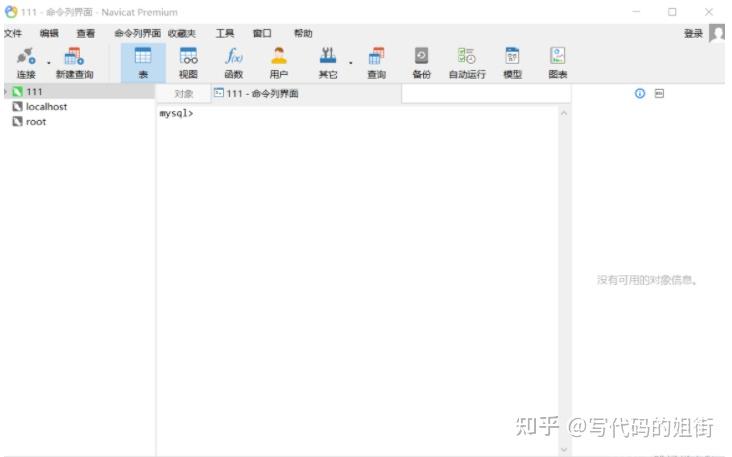Click the console scrollbar down arrow
Viewport: 732px width, 457px height.
[x=564, y=449]
